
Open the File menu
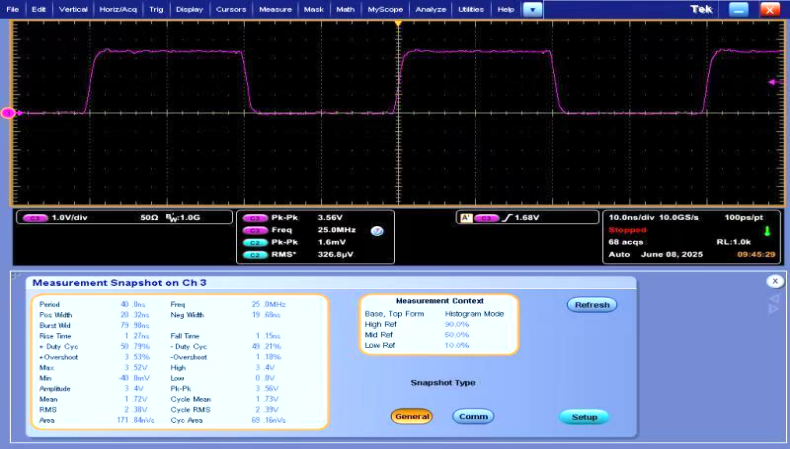pos(12,9)
